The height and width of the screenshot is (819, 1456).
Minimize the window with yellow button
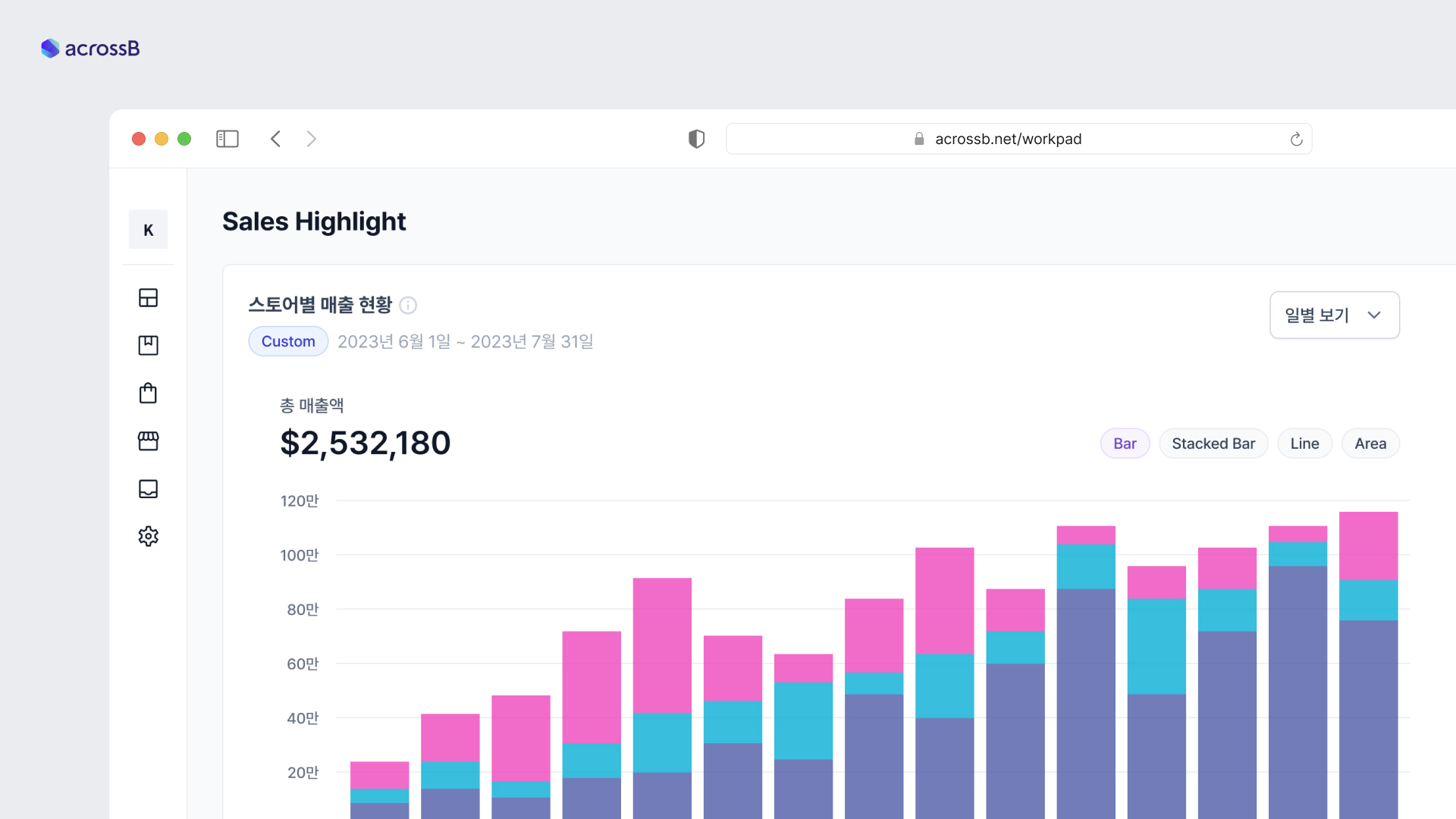click(162, 139)
